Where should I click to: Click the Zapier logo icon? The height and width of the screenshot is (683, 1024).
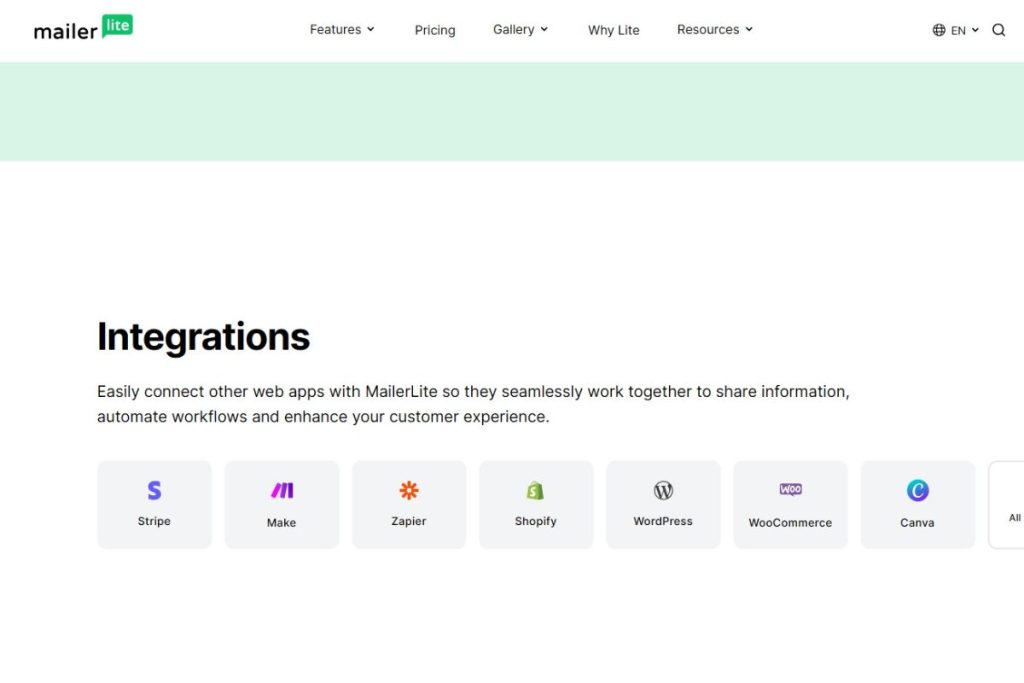click(409, 490)
